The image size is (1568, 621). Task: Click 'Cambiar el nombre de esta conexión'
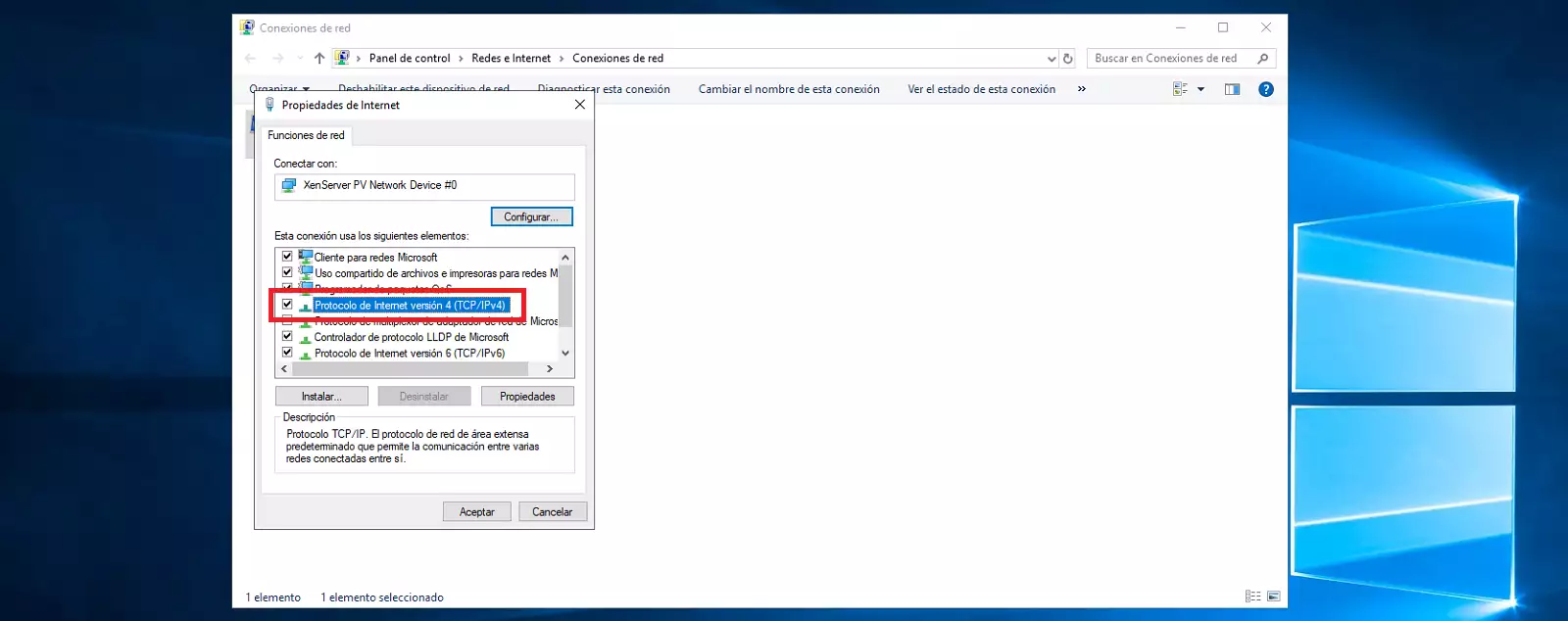pos(789,89)
